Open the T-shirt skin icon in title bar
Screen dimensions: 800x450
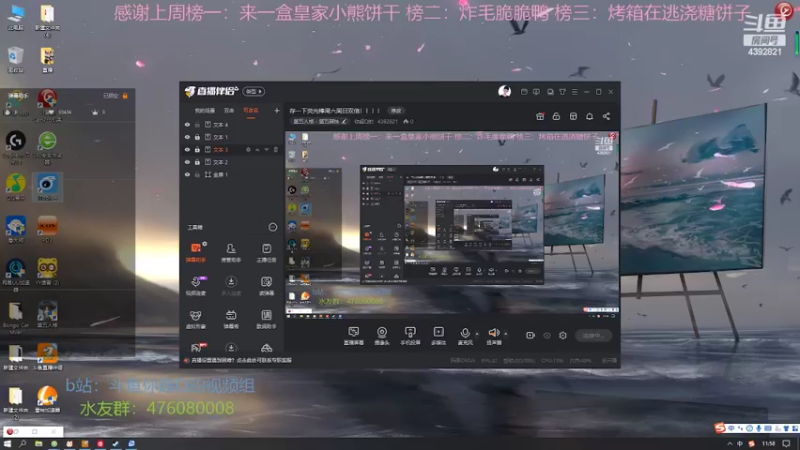(562, 92)
